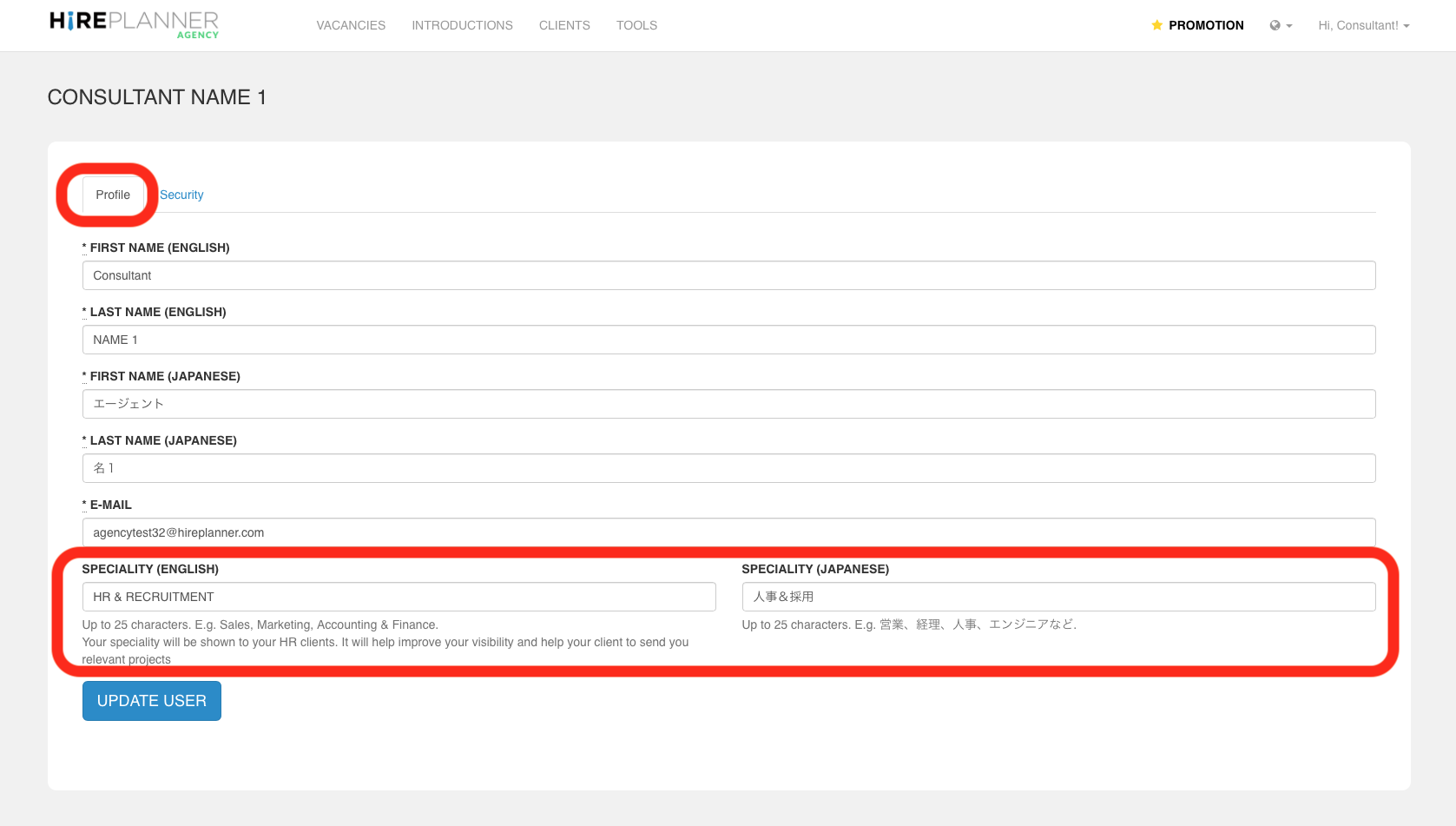Switch to the Security tab
The height and width of the screenshot is (826, 1456).
click(x=181, y=195)
